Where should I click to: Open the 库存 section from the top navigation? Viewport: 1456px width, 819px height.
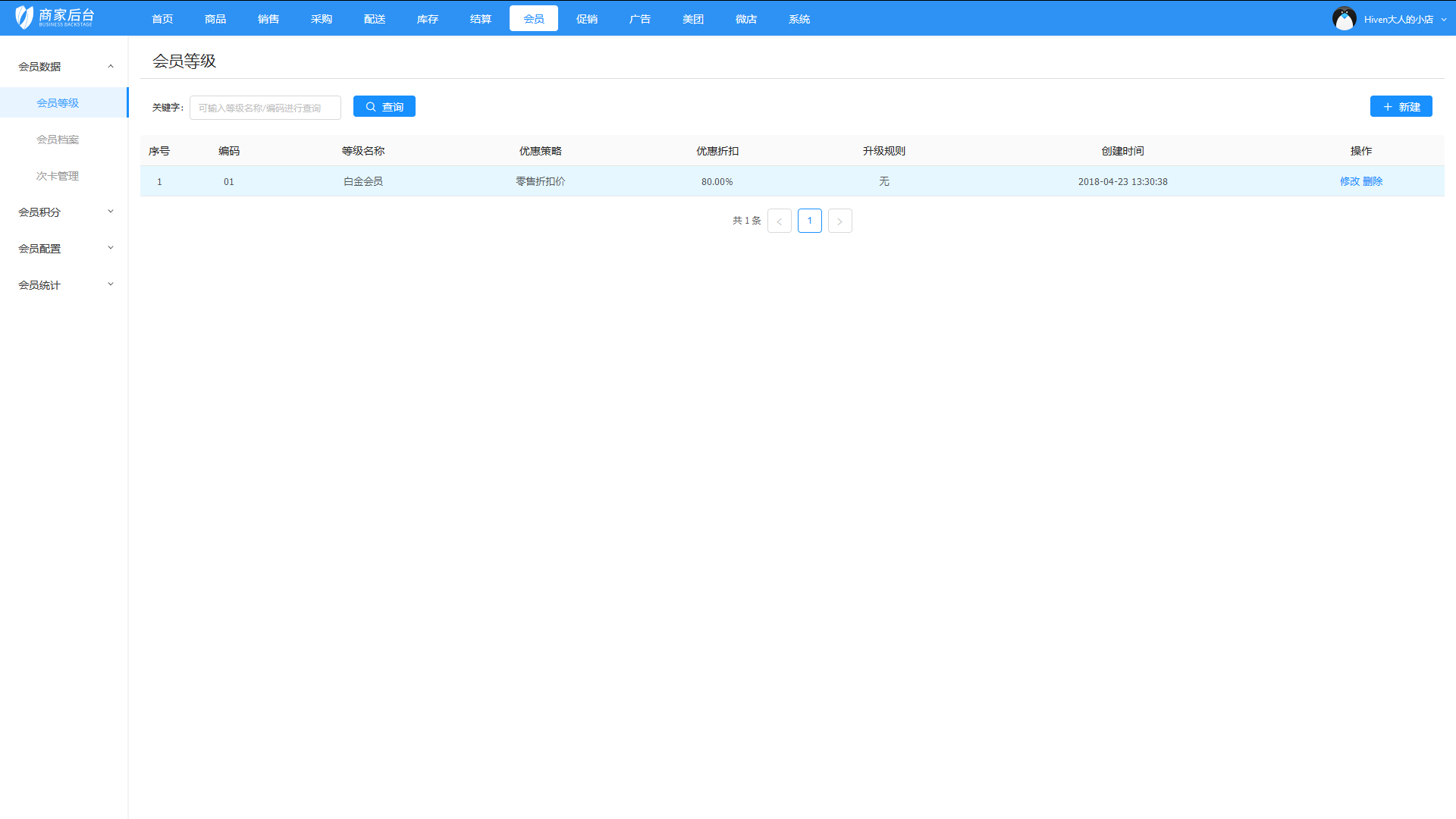click(428, 18)
